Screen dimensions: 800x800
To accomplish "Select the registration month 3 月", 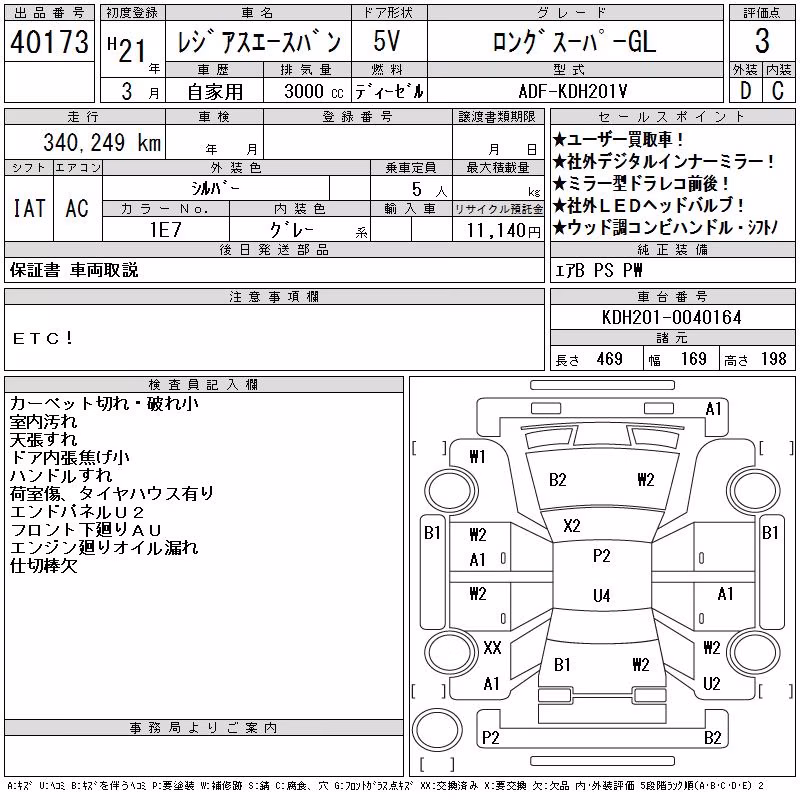I will click(140, 92).
